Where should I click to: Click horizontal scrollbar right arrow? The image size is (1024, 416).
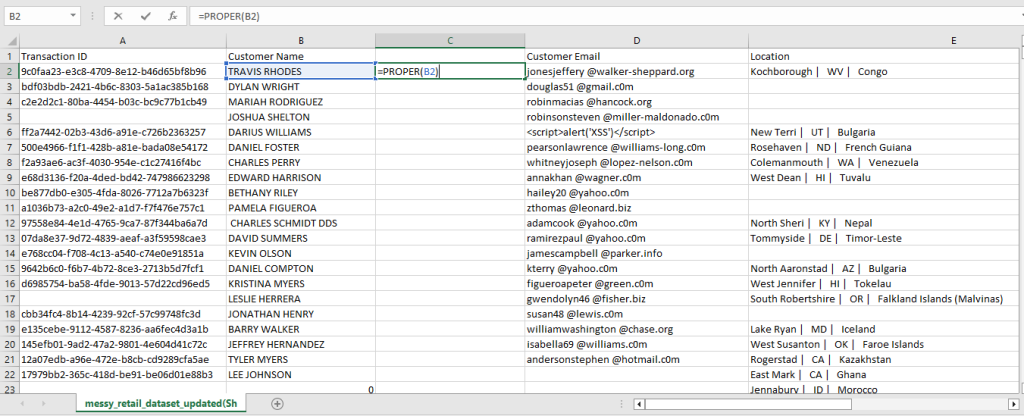pyautogui.click(x=1014, y=404)
